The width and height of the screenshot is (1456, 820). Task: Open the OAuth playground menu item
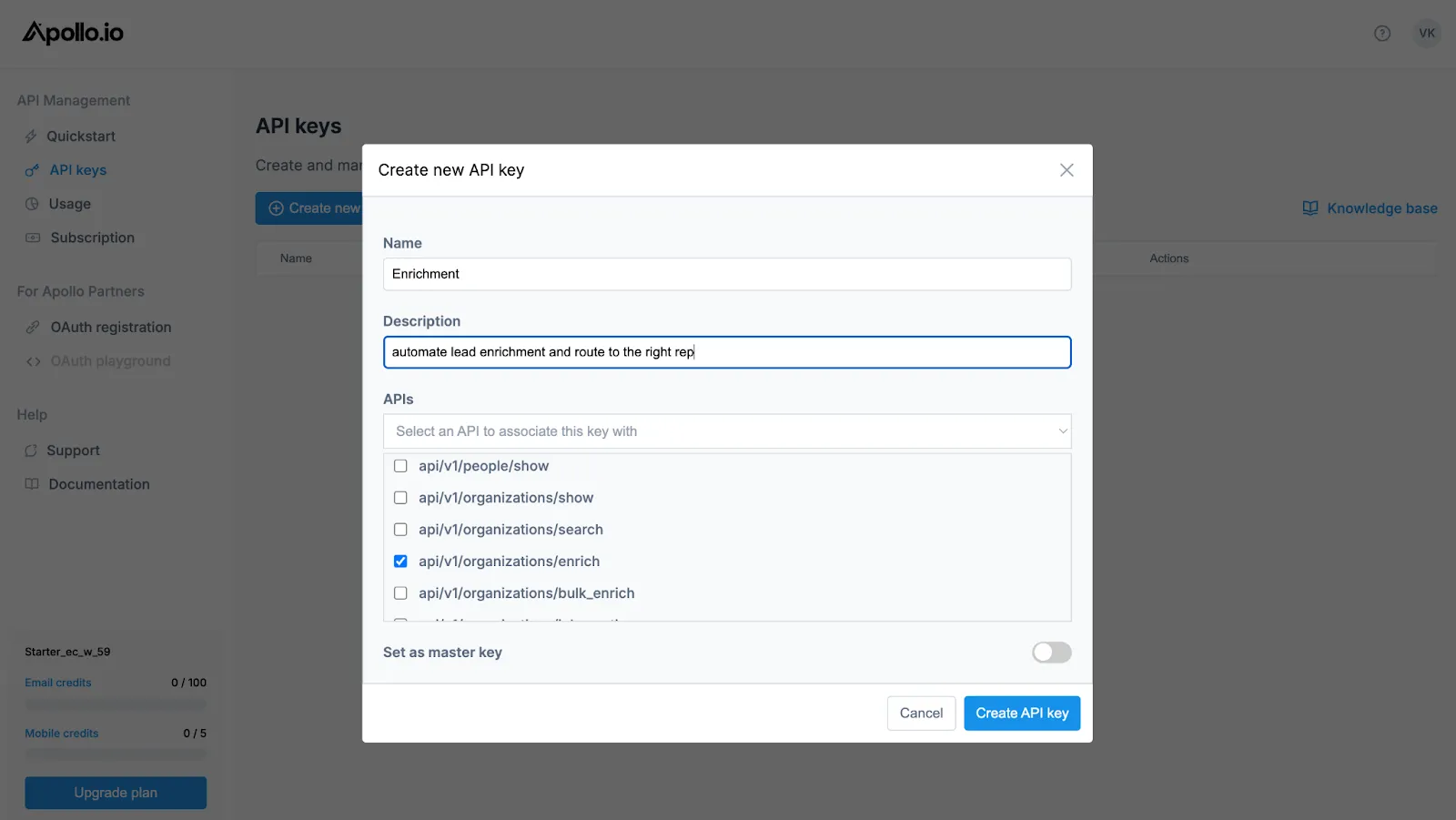(110, 361)
